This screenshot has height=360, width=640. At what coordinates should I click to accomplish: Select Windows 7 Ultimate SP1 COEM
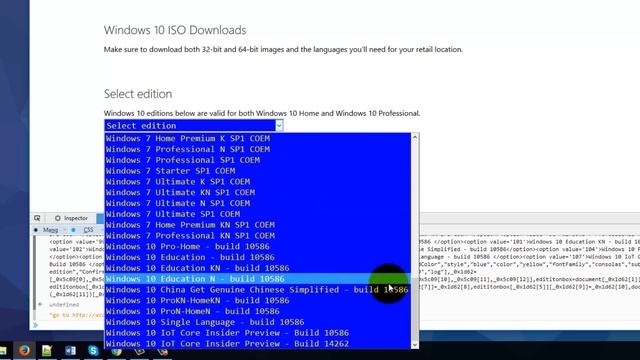(x=258, y=214)
